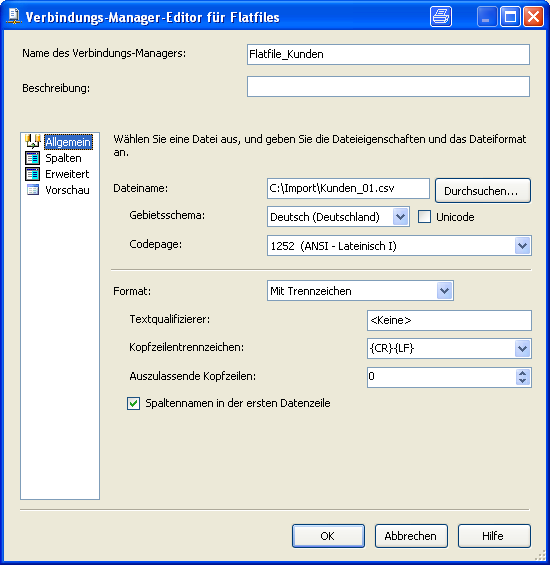Click the Erweitert page icon
This screenshot has width=550, height=565.
[32, 174]
